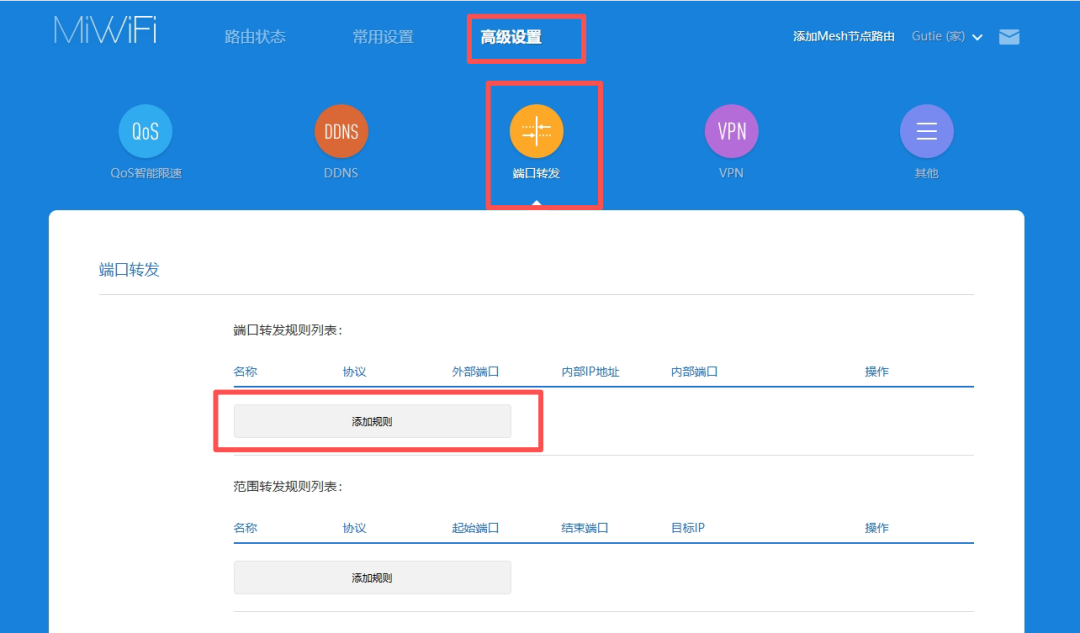
Task: Go to the 常用设置 menu
Action: [382, 36]
